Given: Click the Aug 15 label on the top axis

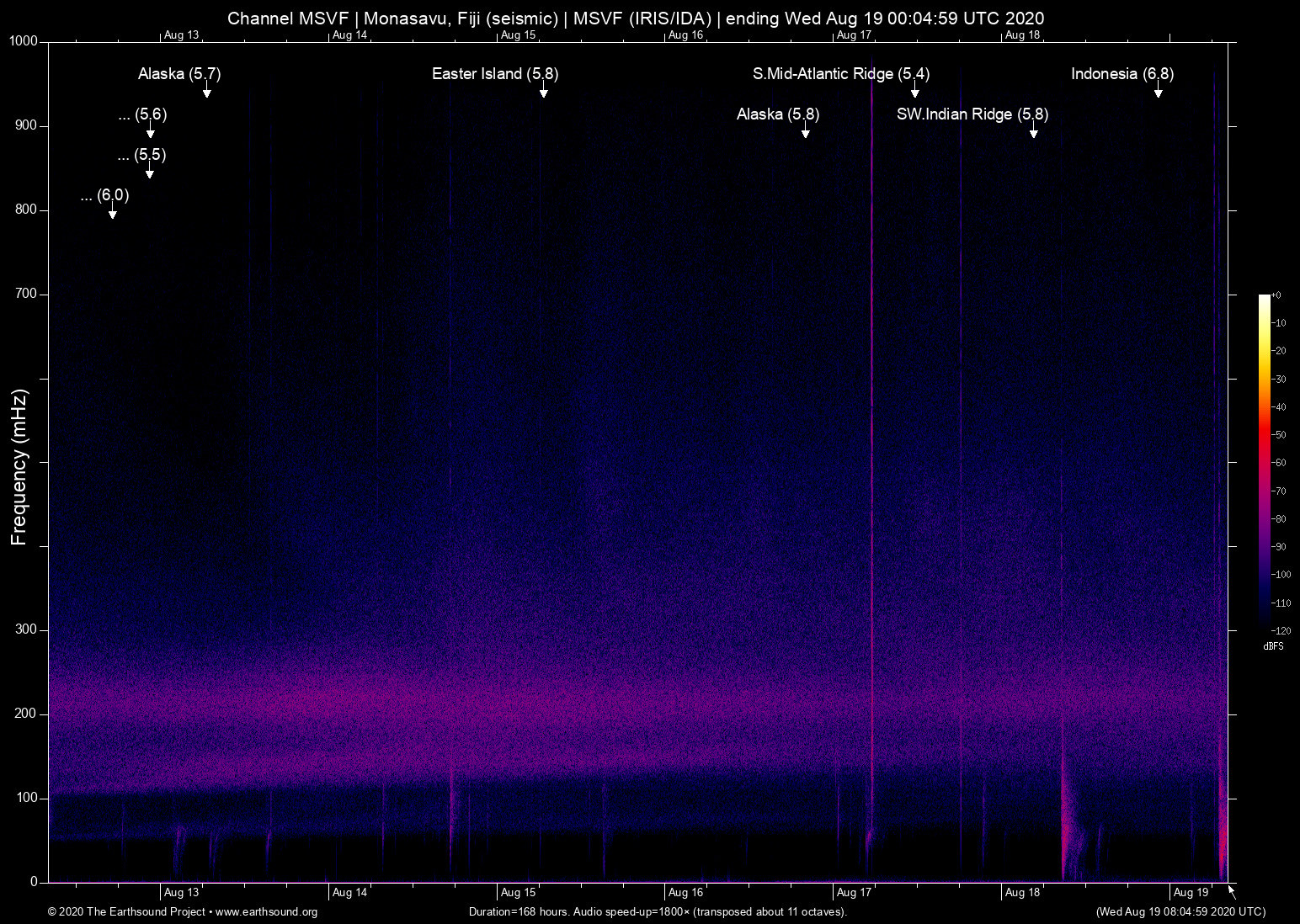Looking at the screenshot, I should point(518,35).
